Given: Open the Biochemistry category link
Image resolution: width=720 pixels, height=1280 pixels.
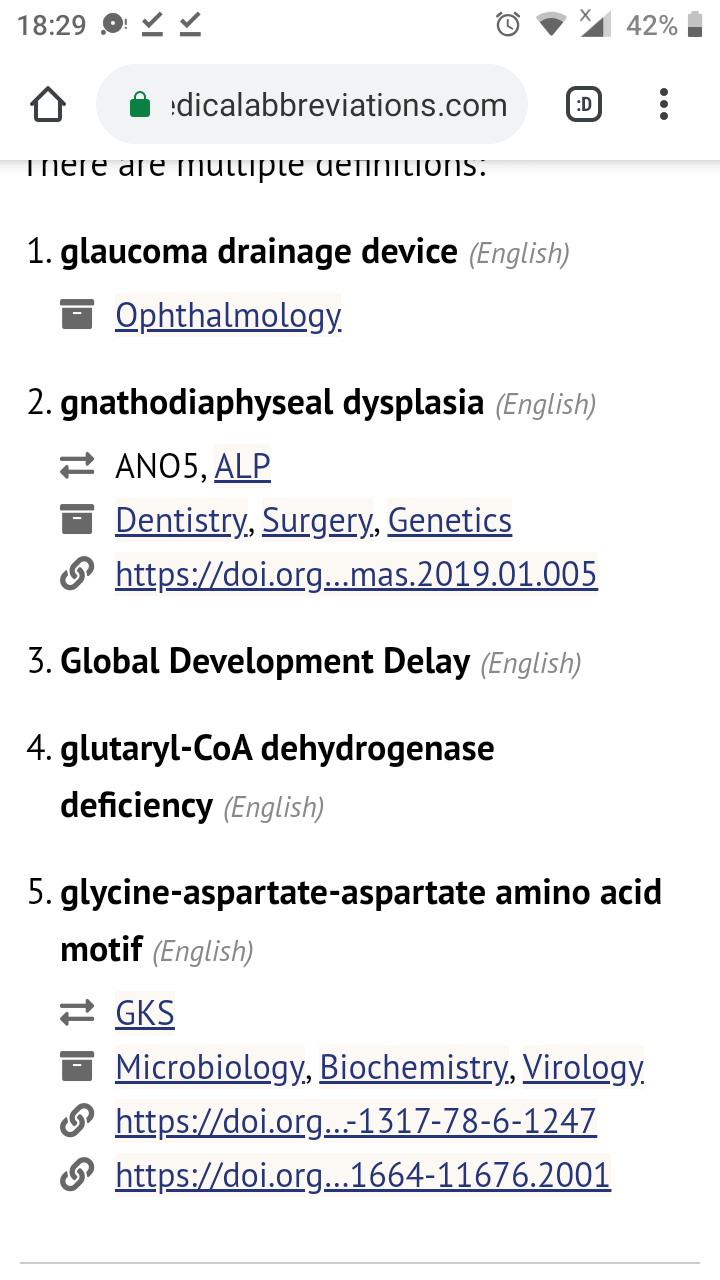Looking at the screenshot, I should (x=413, y=1068).
